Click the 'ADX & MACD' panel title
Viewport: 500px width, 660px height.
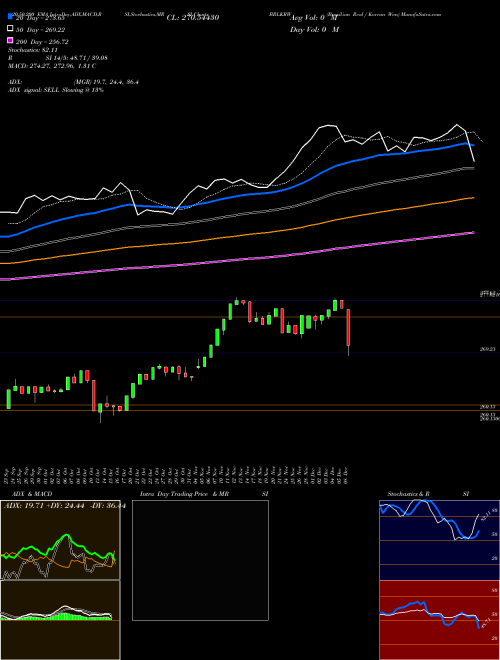tap(32, 494)
